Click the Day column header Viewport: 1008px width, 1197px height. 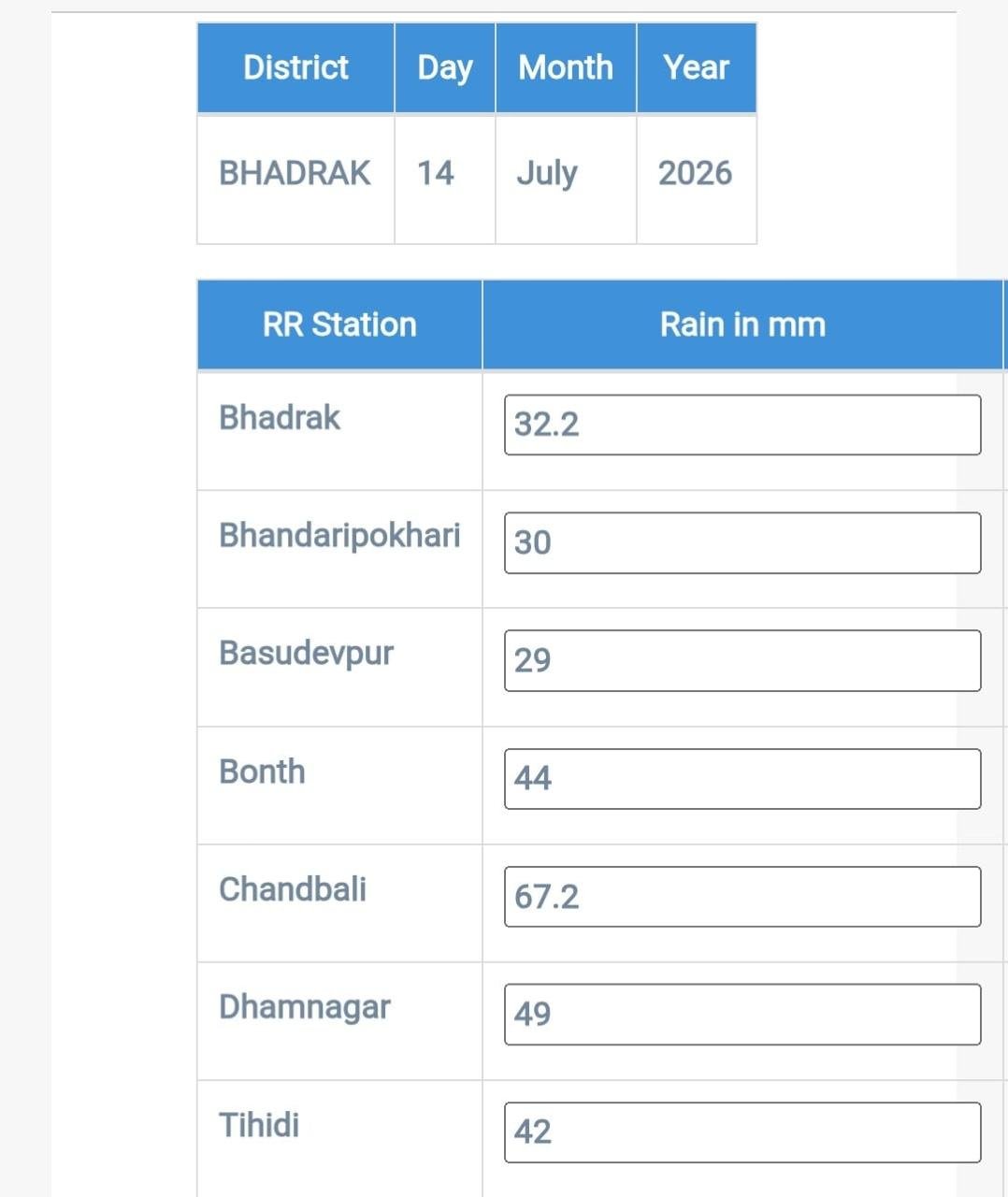tap(445, 67)
